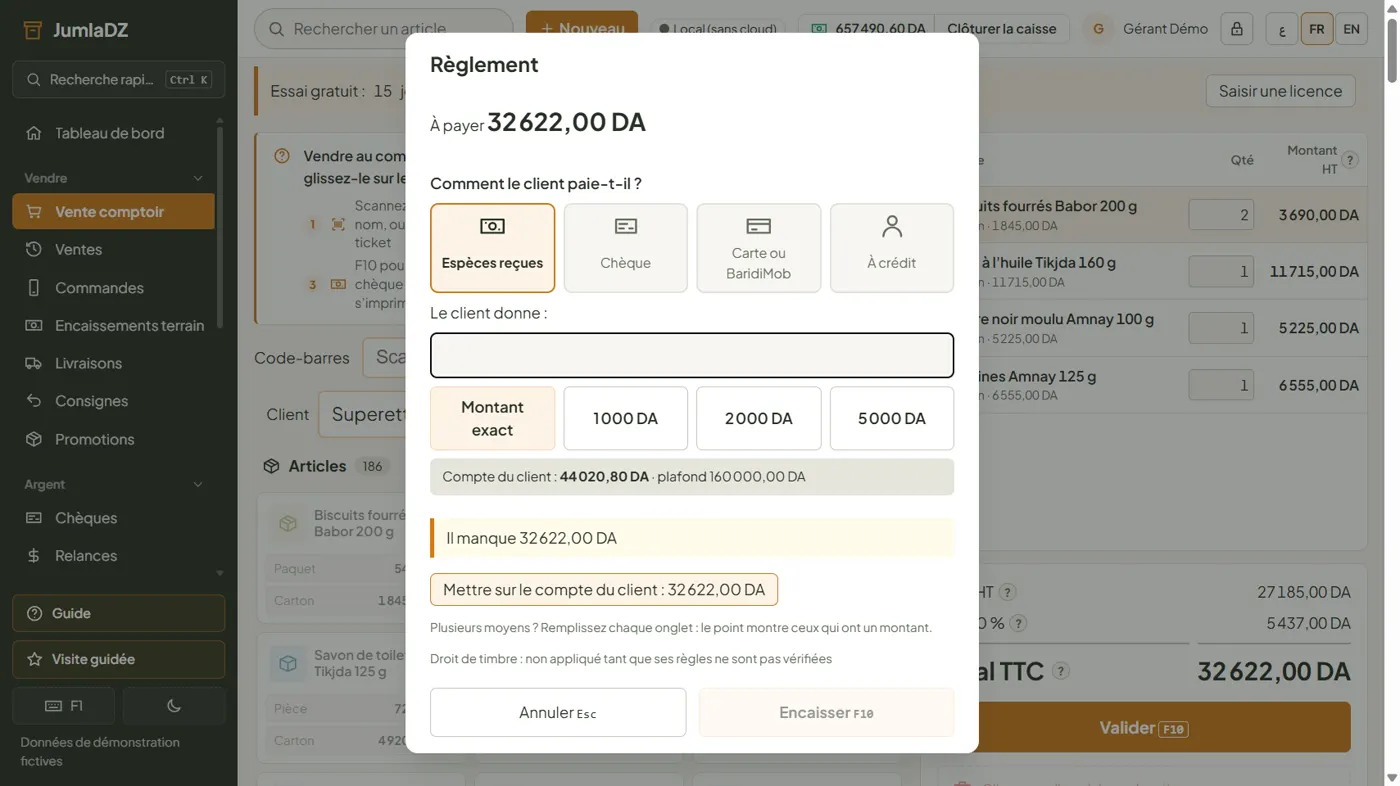
Task: Select the À crédit payment tab
Action: [892, 248]
